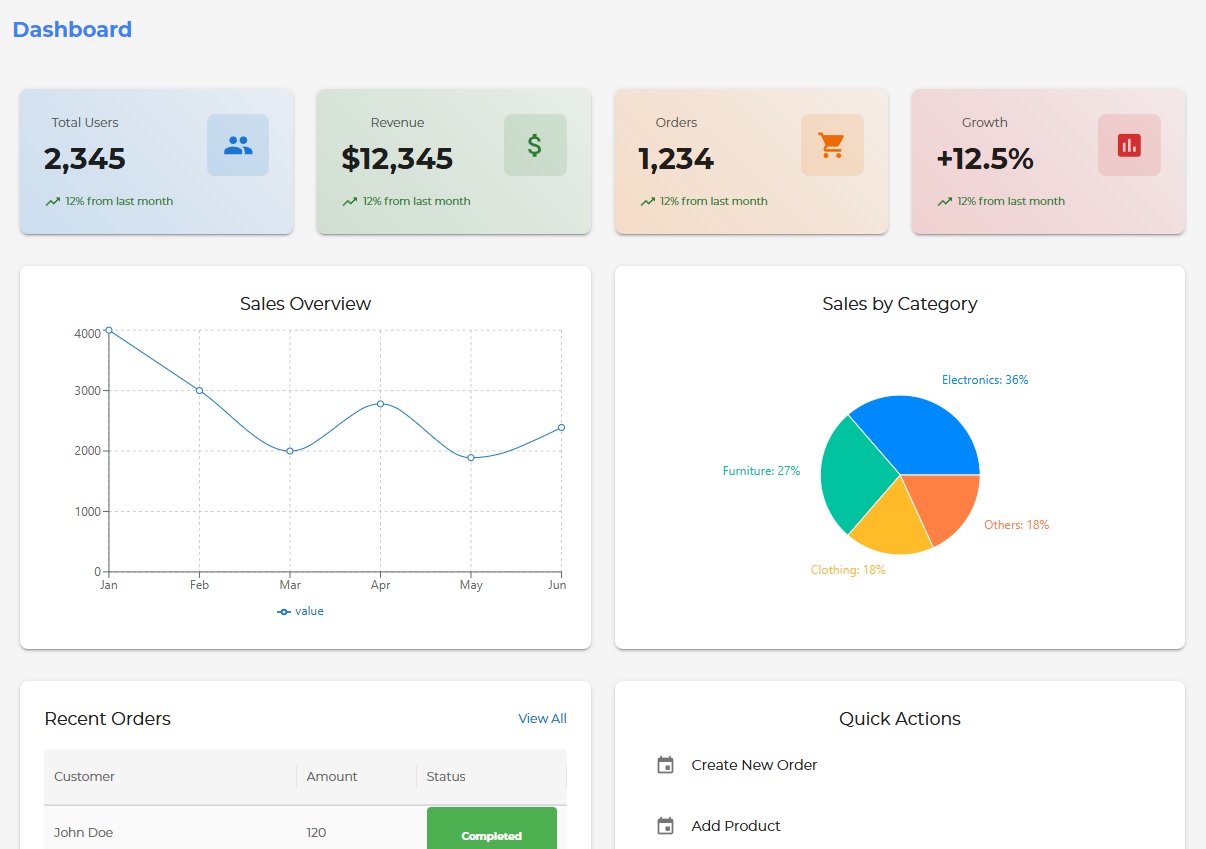
Task: Click the Orders shopping cart icon
Action: click(832, 144)
